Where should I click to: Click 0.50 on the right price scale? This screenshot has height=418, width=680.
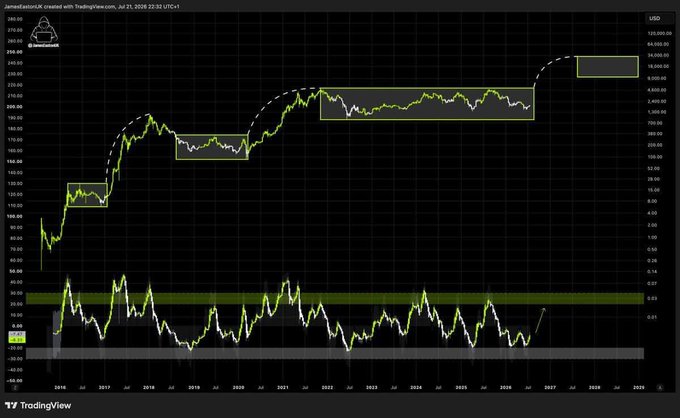point(653,249)
